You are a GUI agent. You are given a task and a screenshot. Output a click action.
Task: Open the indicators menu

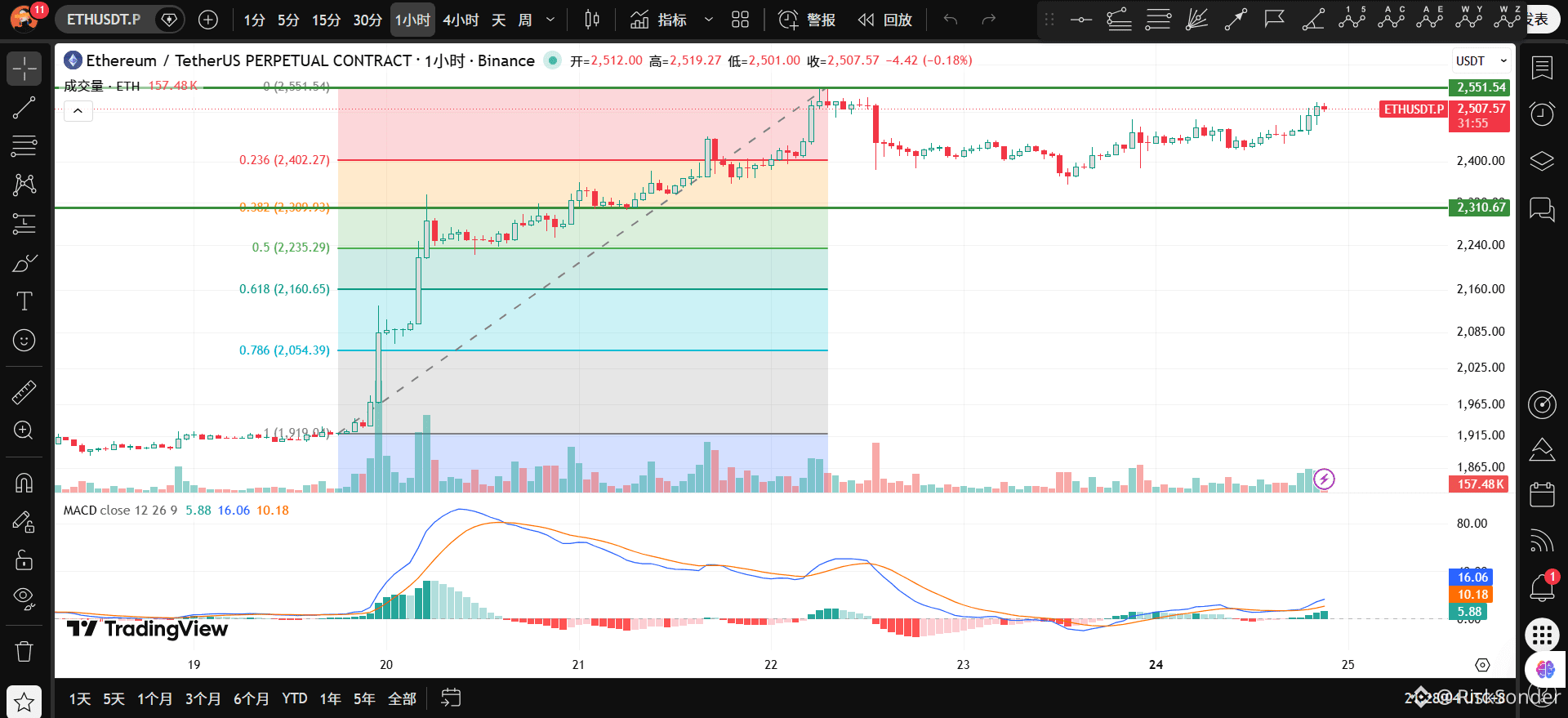click(x=658, y=20)
